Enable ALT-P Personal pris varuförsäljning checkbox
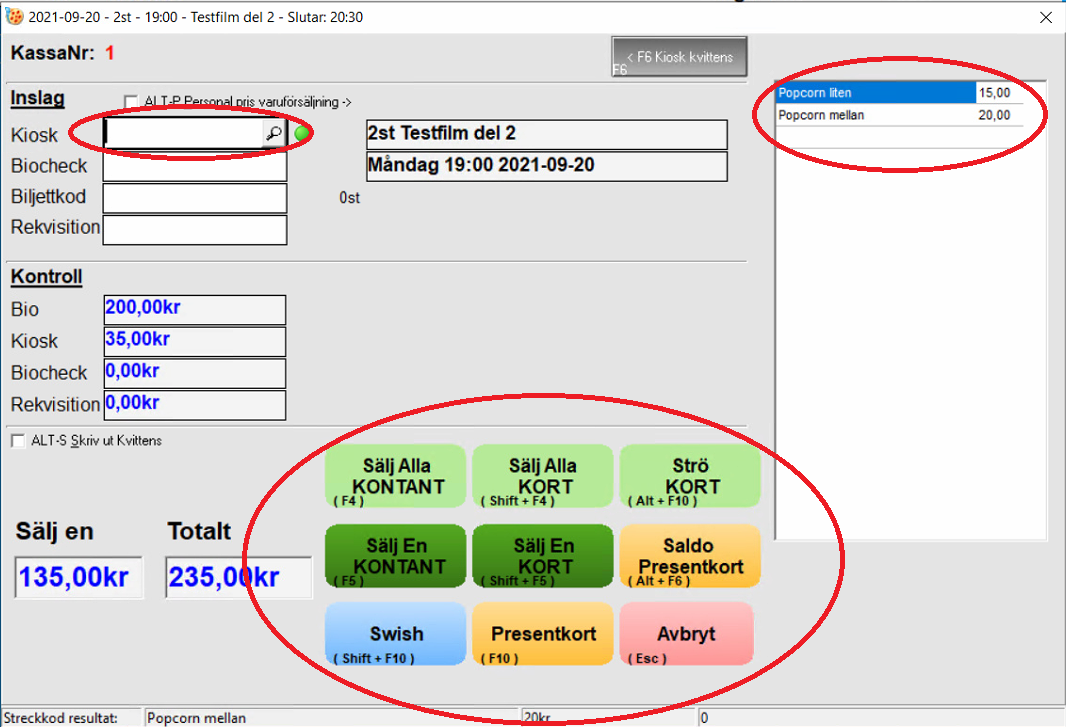Image resolution: width=1066 pixels, height=727 pixels. pos(130,102)
